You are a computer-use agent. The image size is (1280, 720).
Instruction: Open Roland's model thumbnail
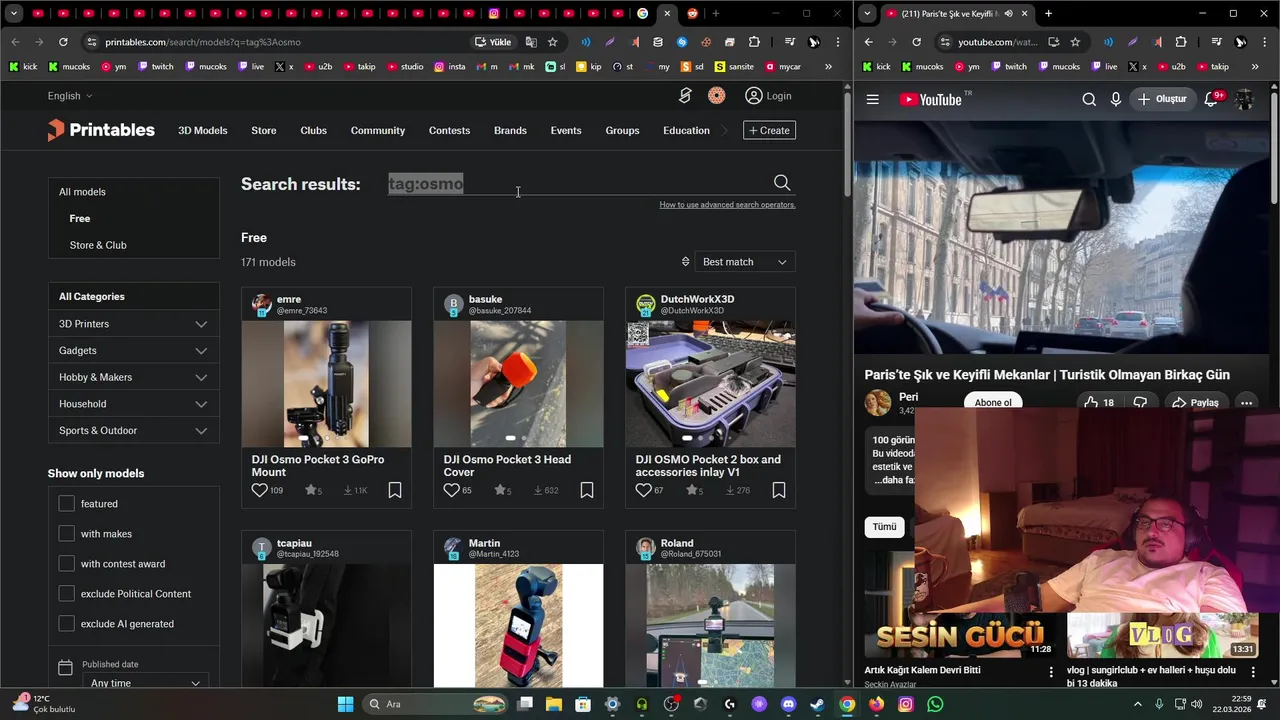[x=710, y=626]
